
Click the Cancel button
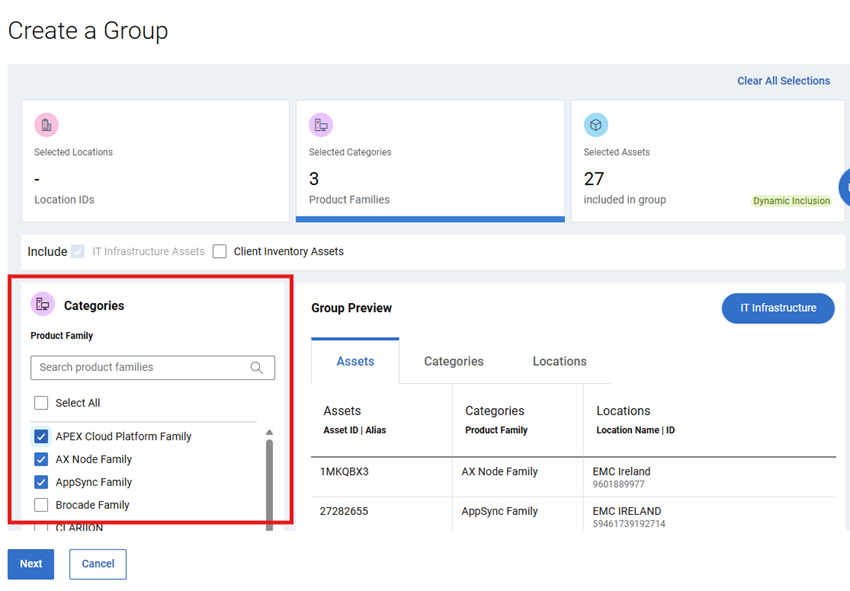[x=98, y=564]
